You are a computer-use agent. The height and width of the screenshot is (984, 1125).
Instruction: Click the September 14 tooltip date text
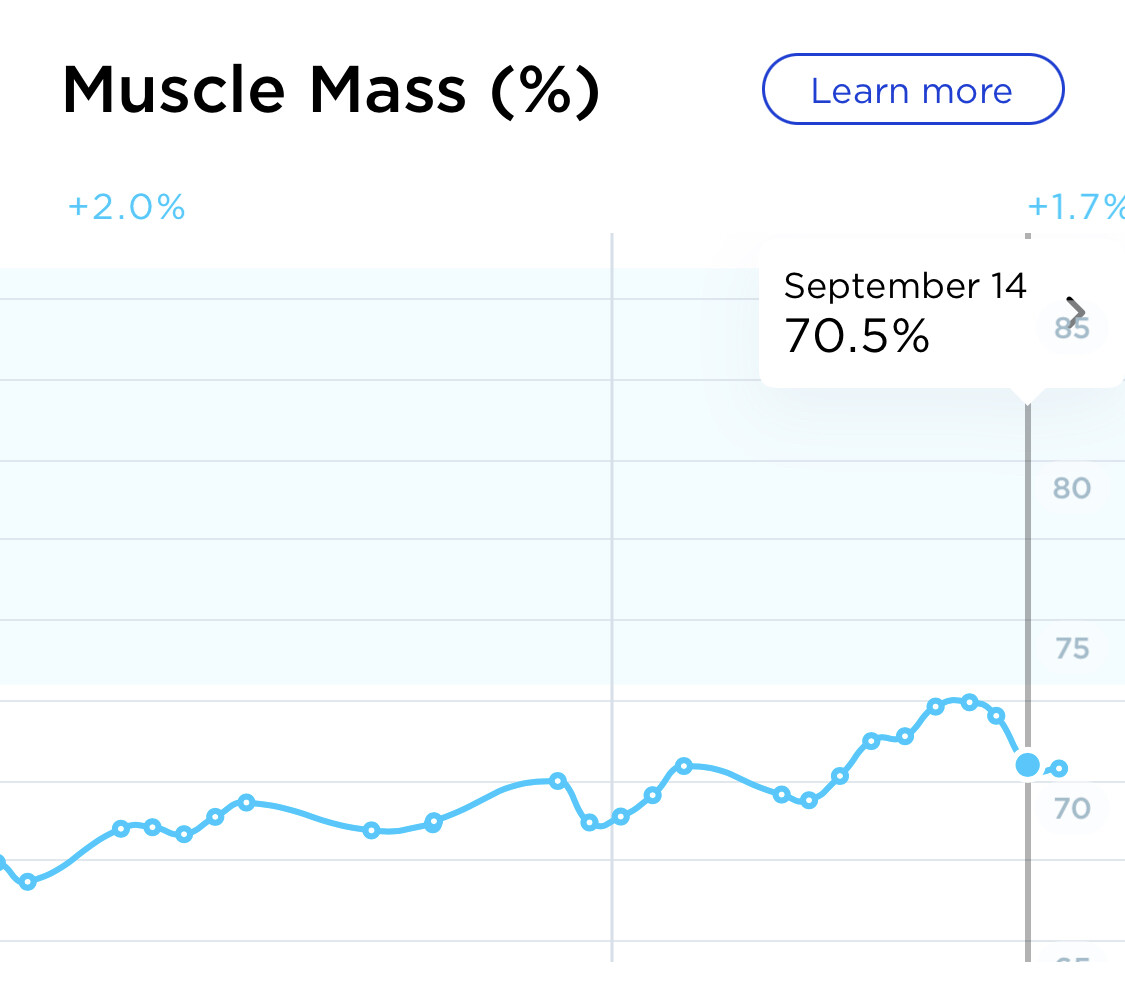pyautogui.click(x=905, y=286)
